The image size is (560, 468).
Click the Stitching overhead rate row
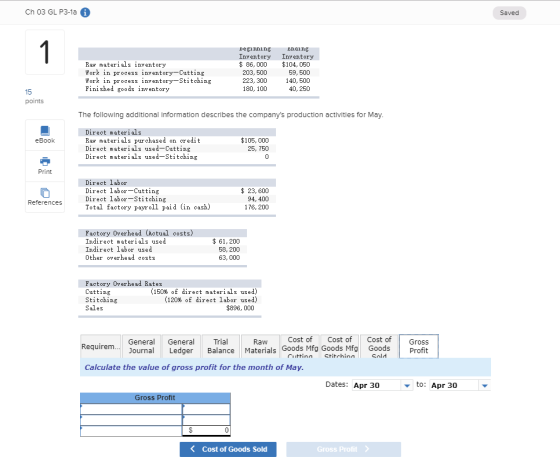(170, 300)
